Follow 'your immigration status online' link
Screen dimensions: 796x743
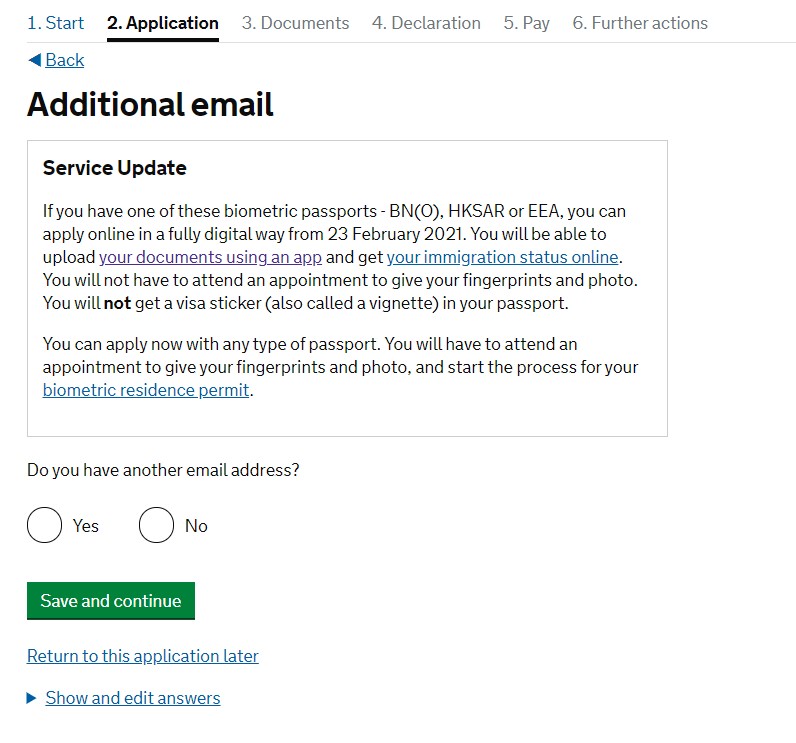pos(502,257)
